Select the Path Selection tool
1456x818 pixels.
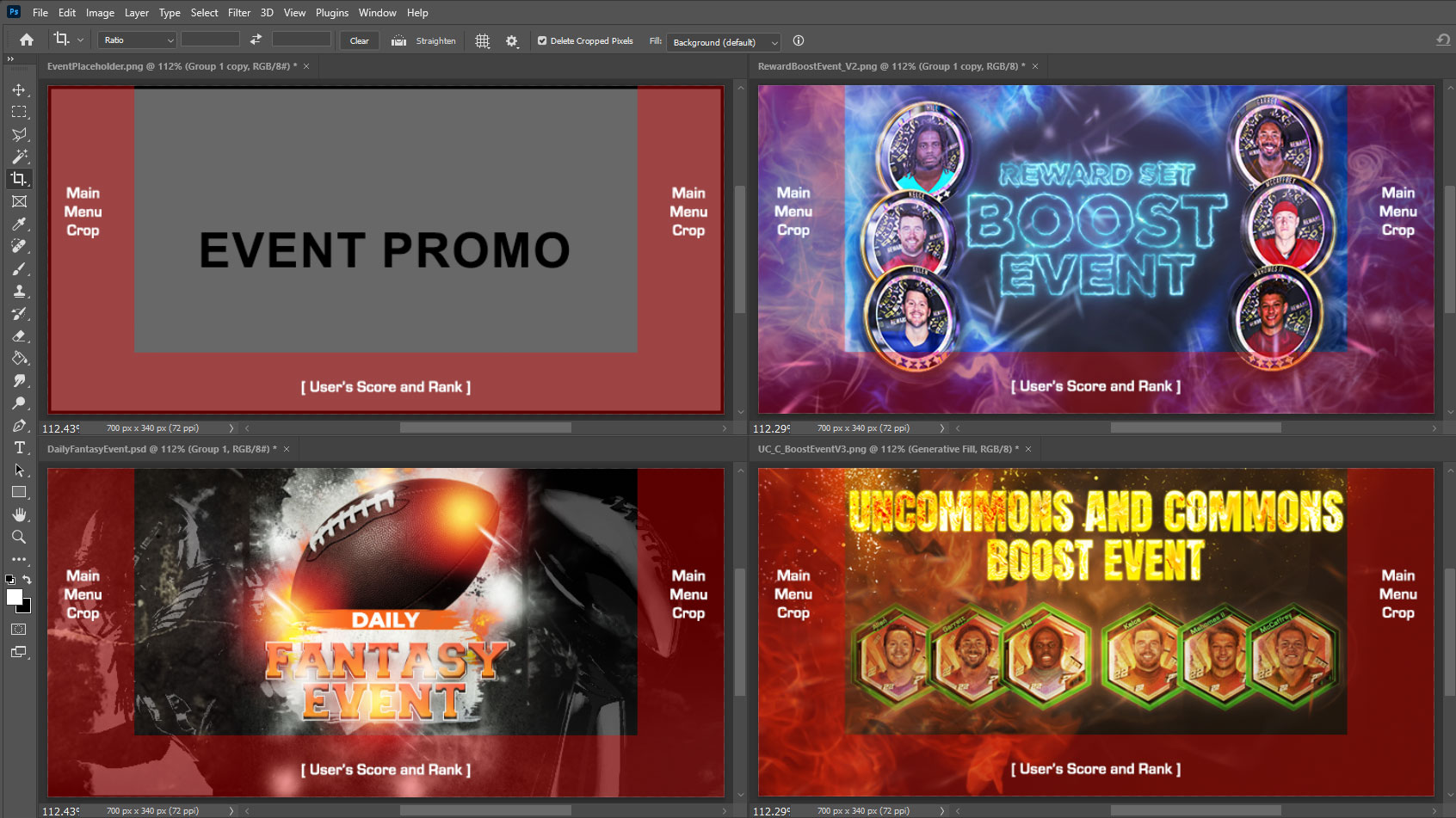point(19,470)
